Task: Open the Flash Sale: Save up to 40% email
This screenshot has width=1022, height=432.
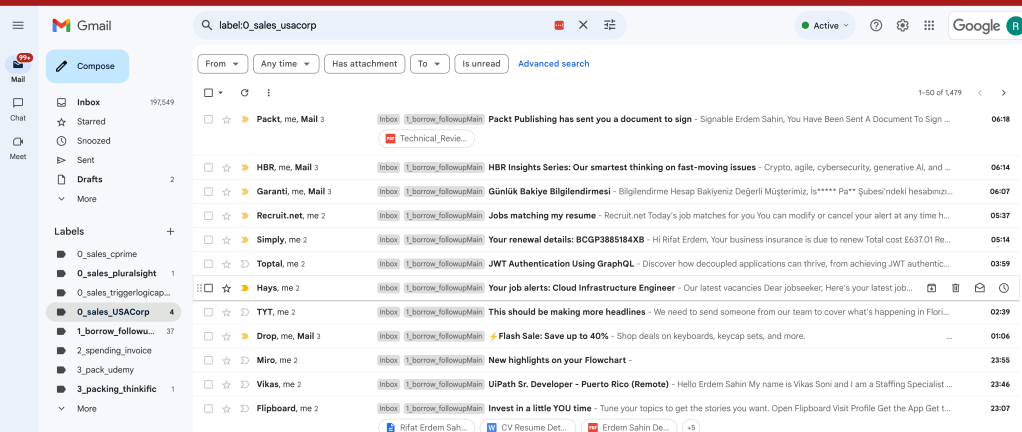Action: point(604,336)
